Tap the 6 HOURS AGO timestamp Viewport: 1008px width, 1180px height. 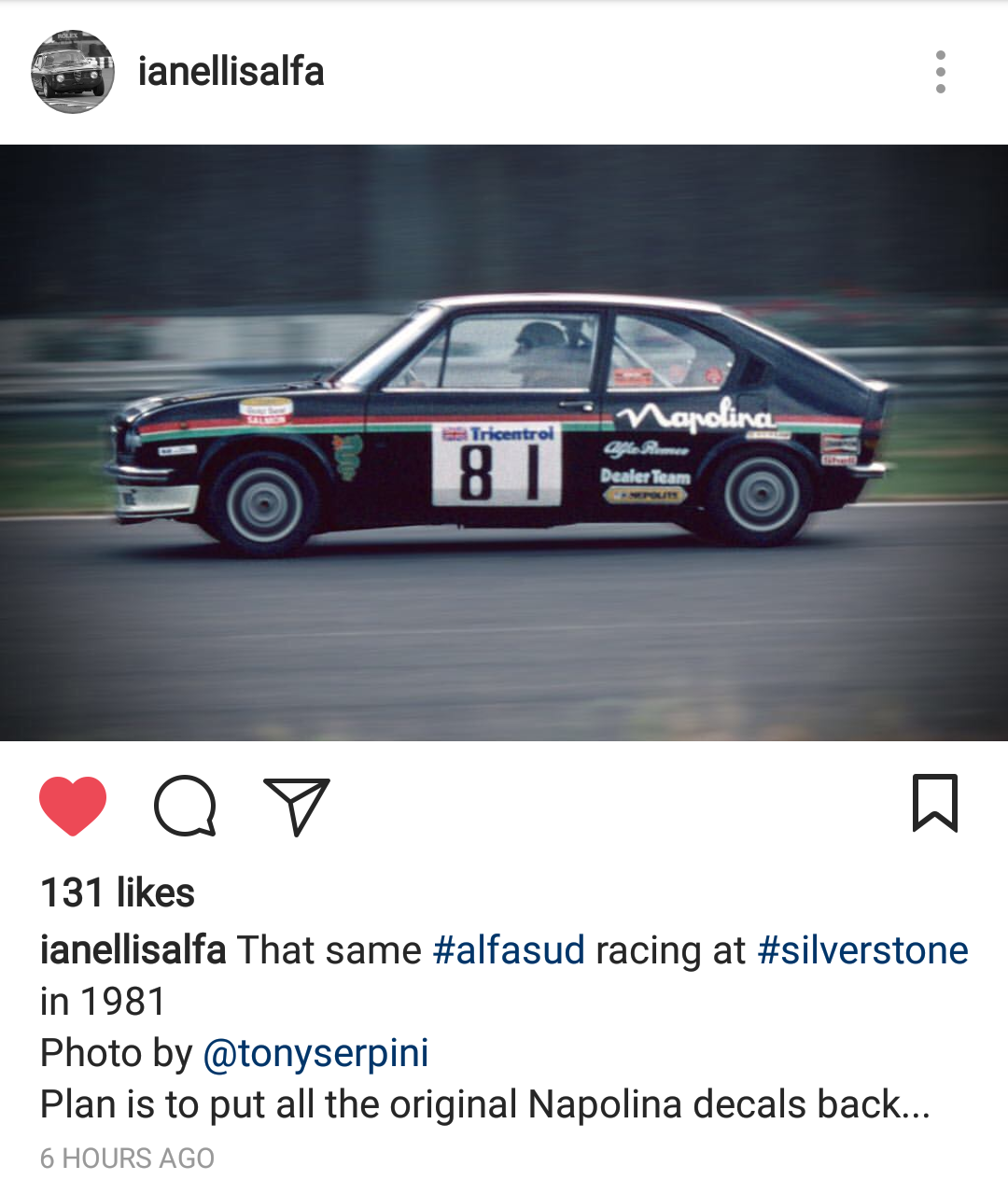point(127,1159)
